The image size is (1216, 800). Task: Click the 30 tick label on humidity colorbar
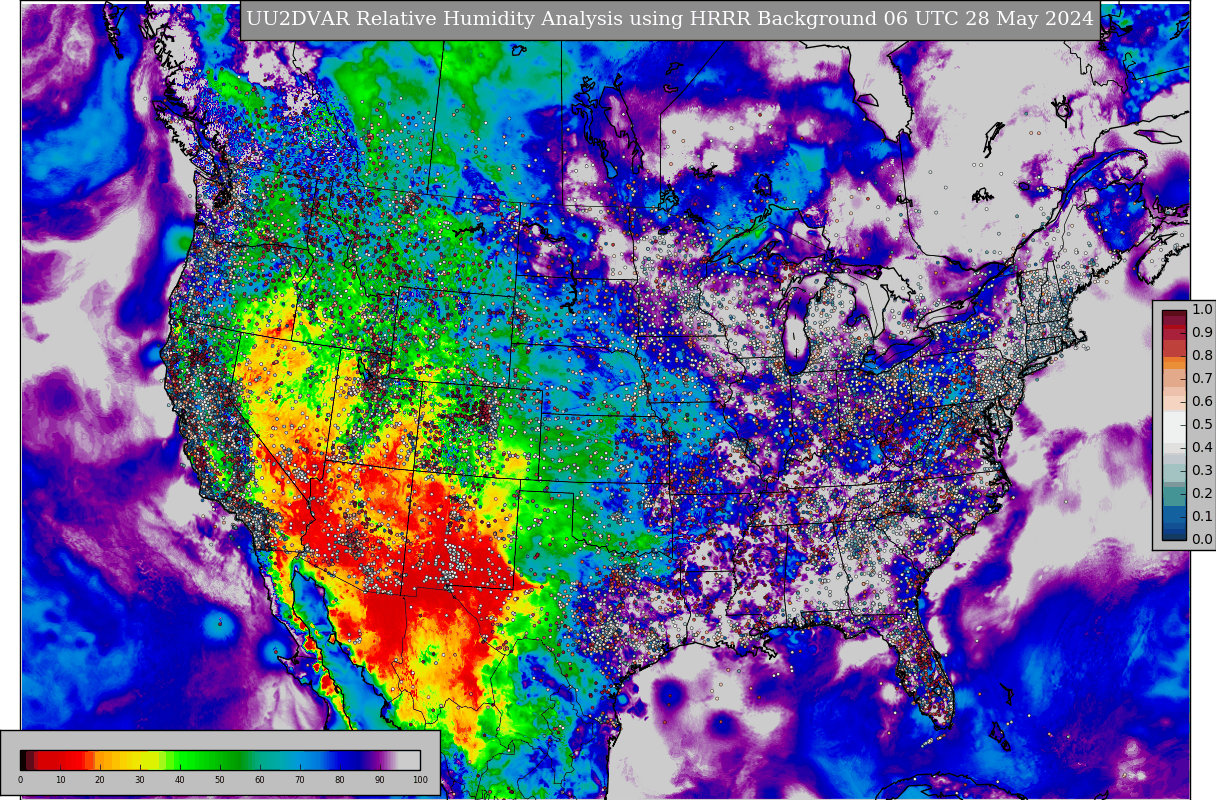pos(140,780)
